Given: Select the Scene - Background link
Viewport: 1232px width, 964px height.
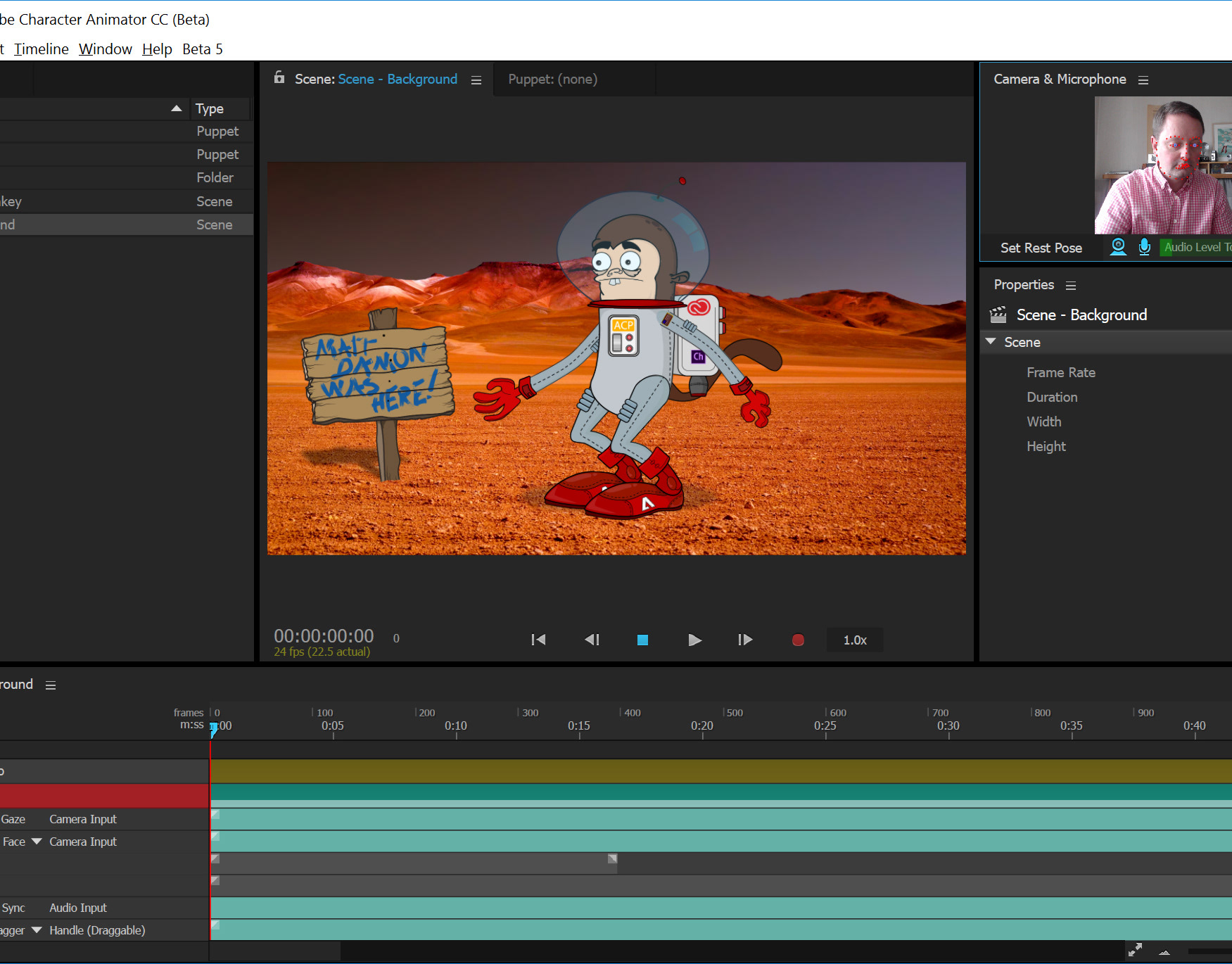Looking at the screenshot, I should pyautogui.click(x=398, y=80).
